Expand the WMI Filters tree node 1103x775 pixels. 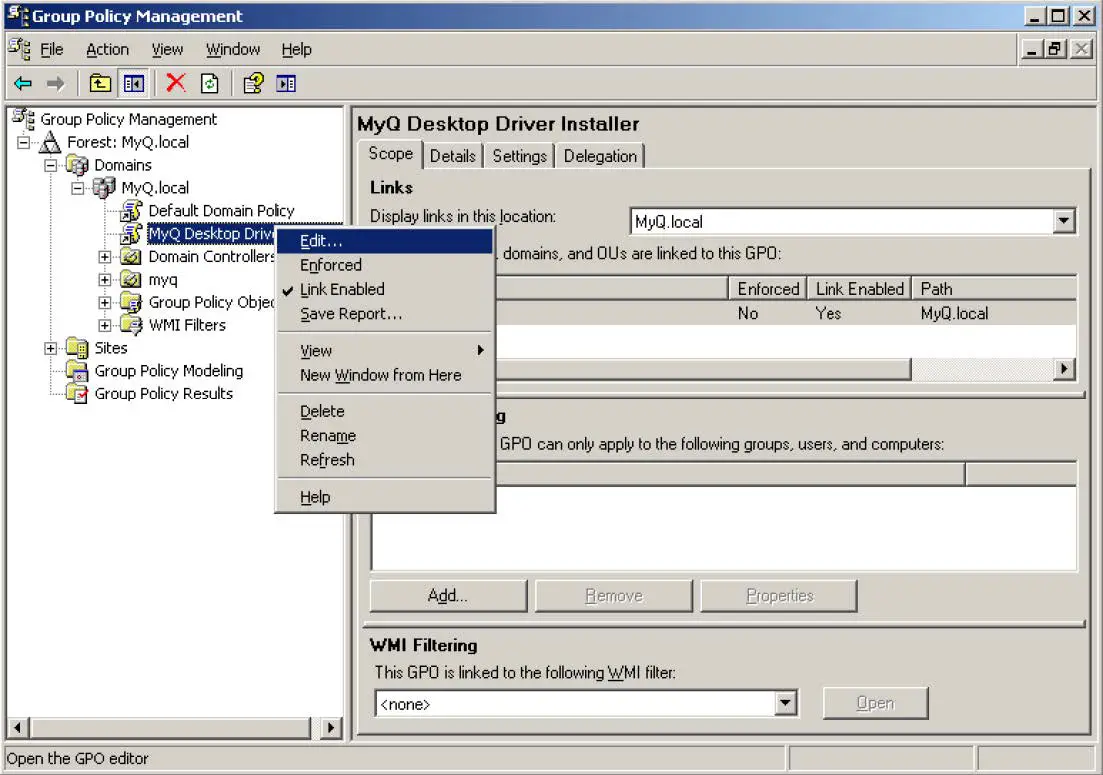click(105, 325)
